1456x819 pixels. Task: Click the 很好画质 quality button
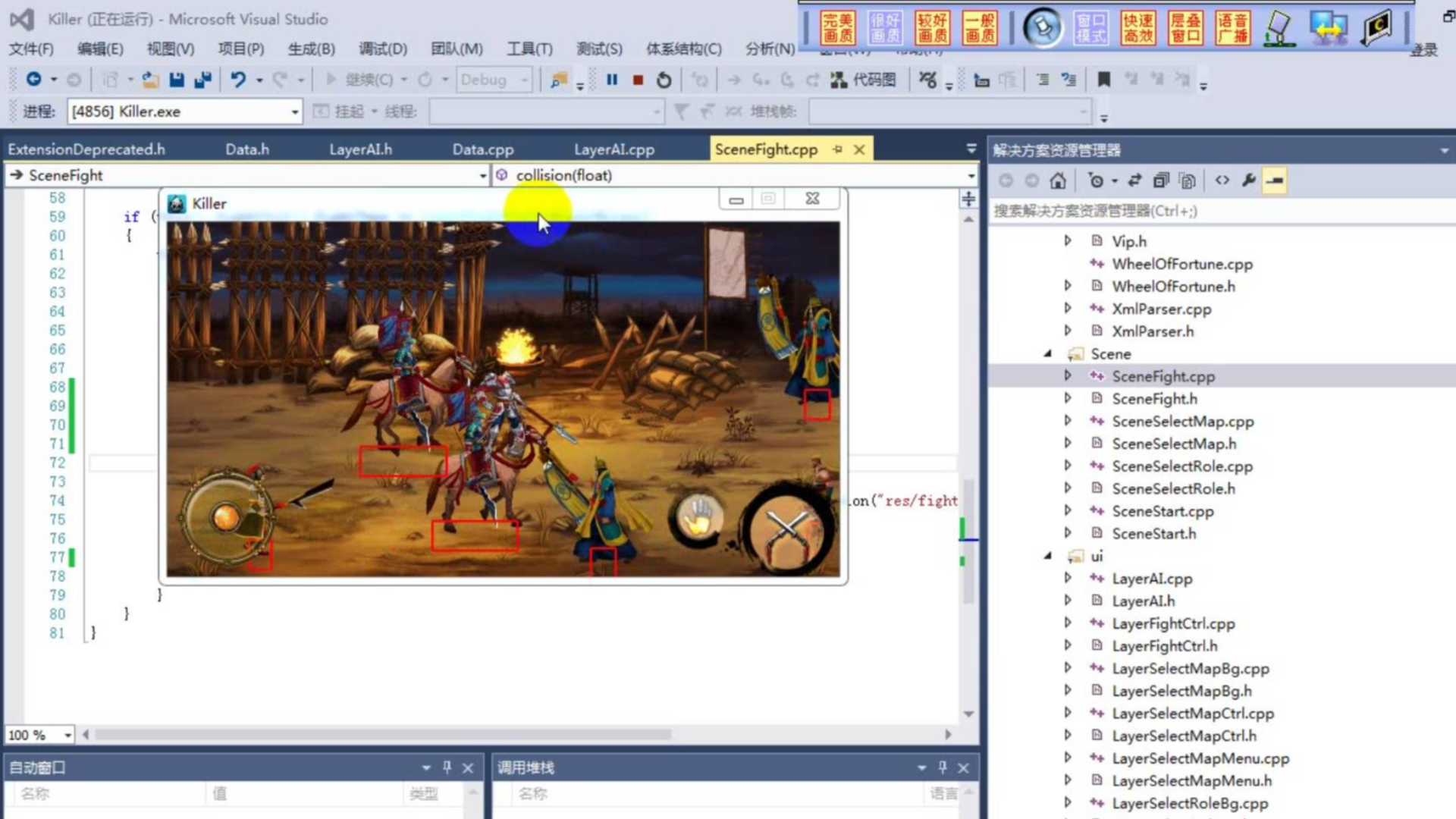coord(885,29)
